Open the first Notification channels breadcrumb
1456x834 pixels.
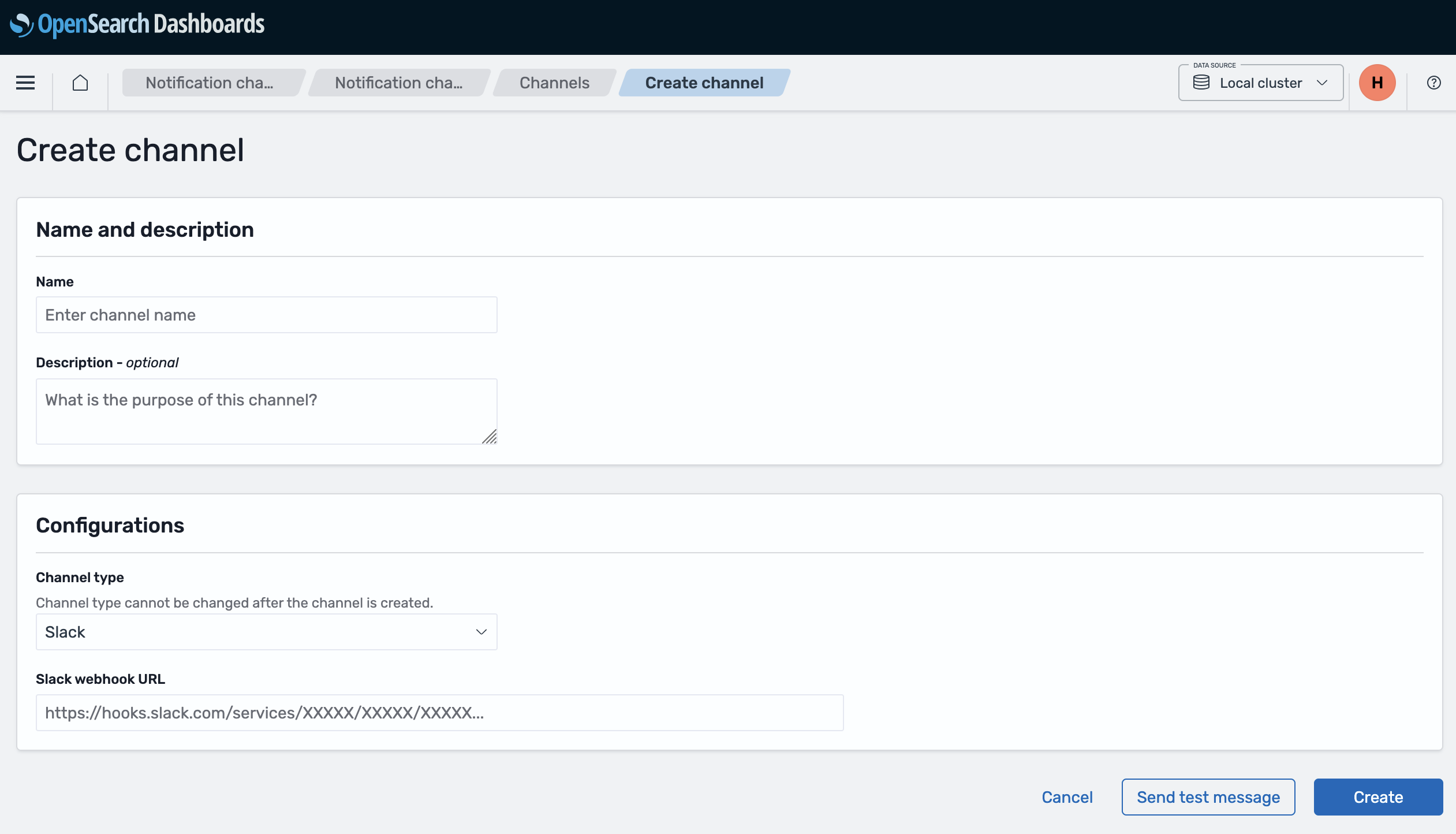pos(209,83)
